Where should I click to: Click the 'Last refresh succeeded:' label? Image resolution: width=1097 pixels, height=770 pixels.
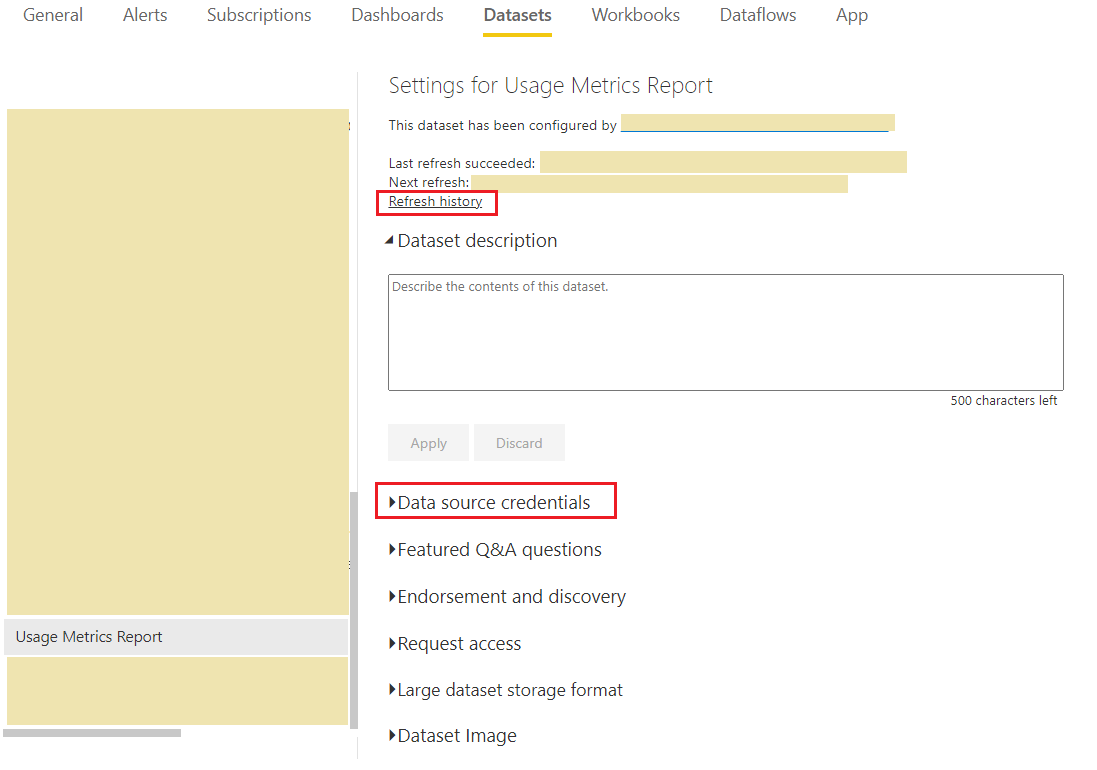(462, 163)
